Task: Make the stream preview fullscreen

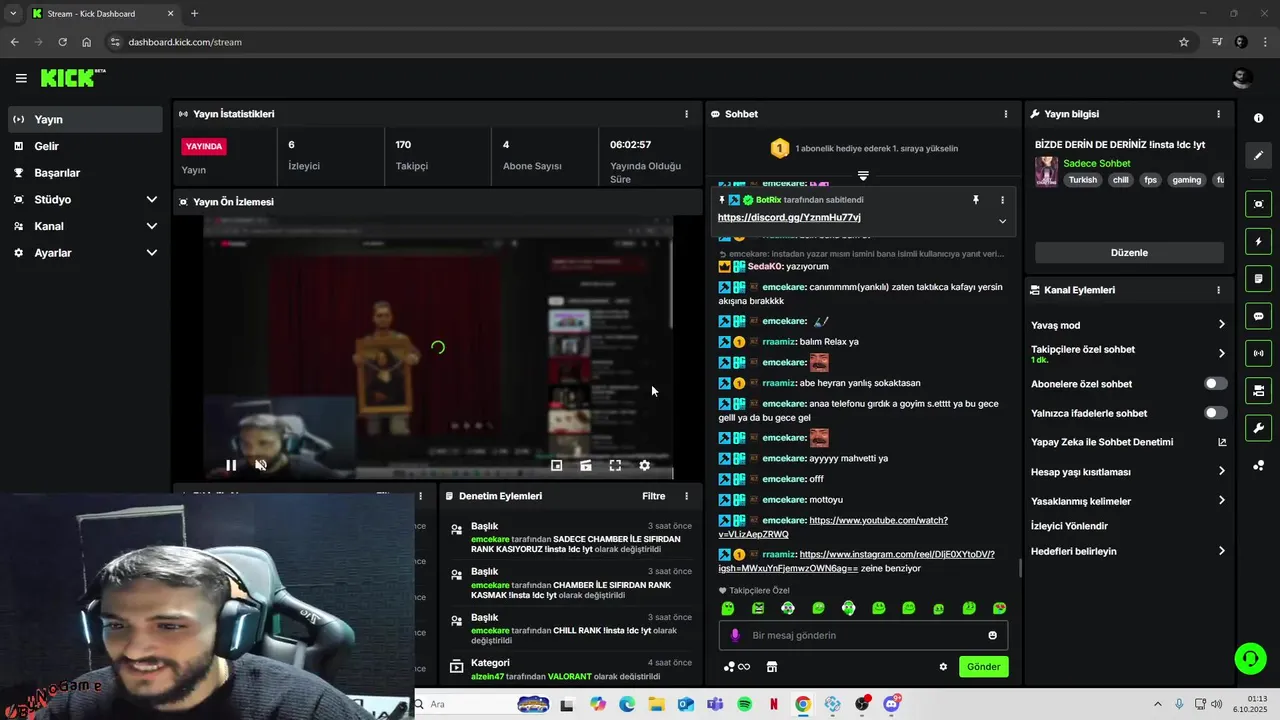Action: (x=615, y=465)
